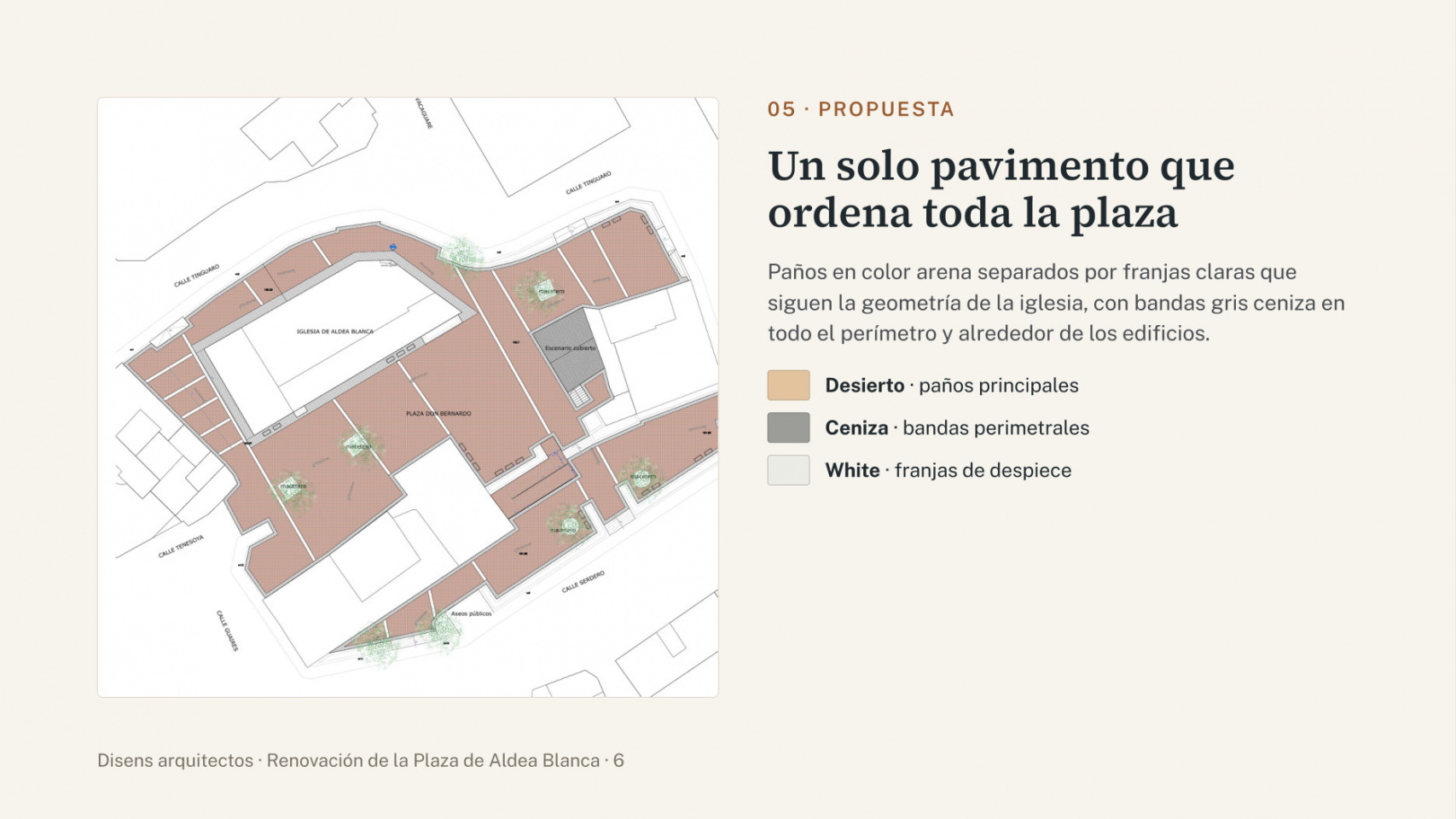The width and height of the screenshot is (1456, 819).
Task: Click the PLAZA DON BERNARDO label
Action: pos(438,414)
